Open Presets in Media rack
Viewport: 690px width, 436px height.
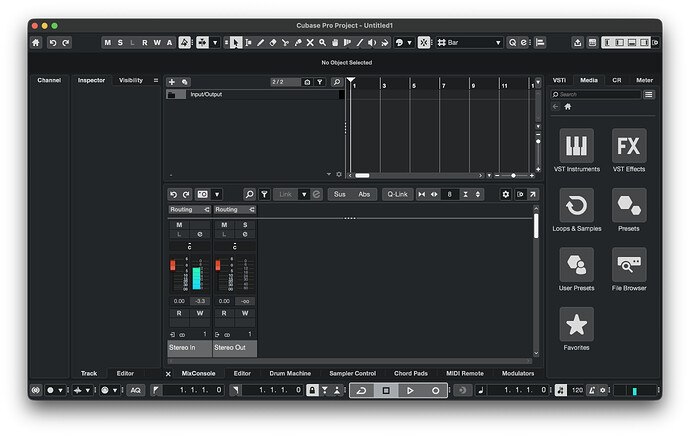coord(629,205)
